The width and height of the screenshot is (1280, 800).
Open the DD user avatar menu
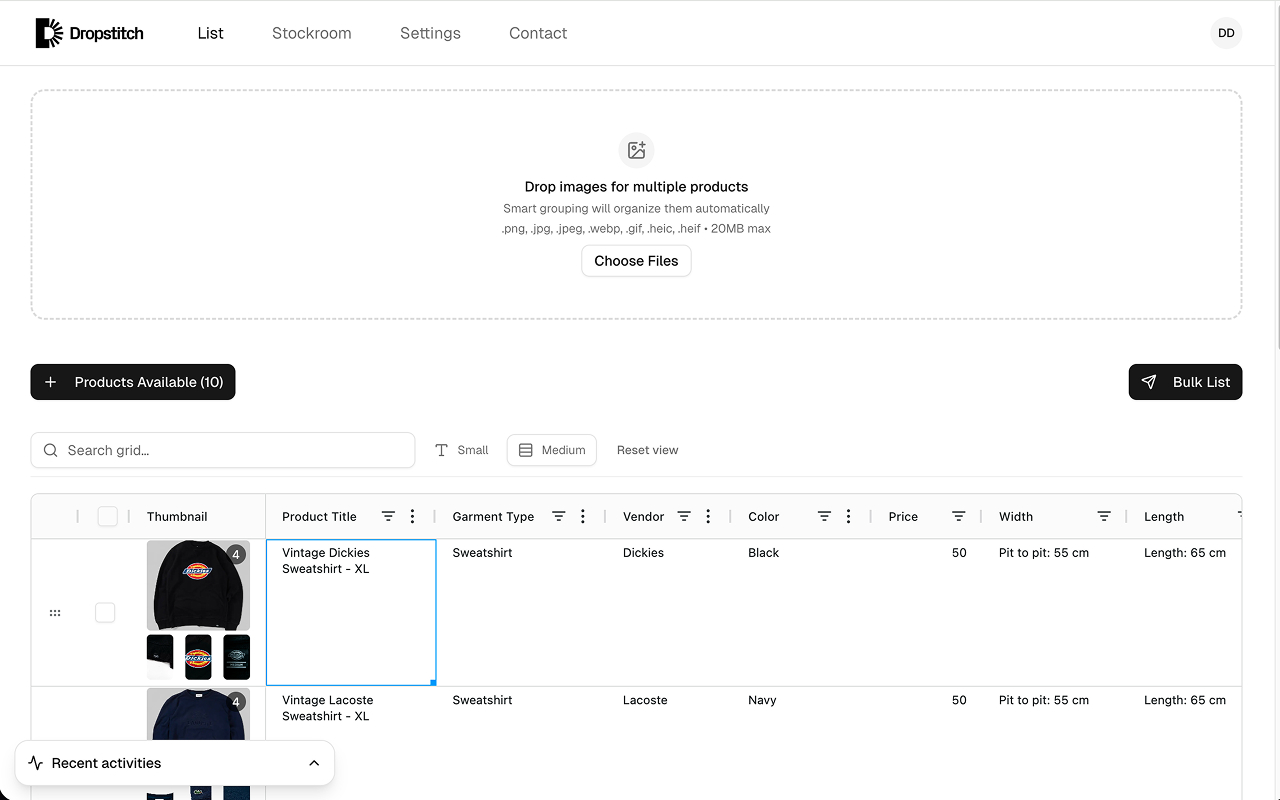pyautogui.click(x=1226, y=33)
